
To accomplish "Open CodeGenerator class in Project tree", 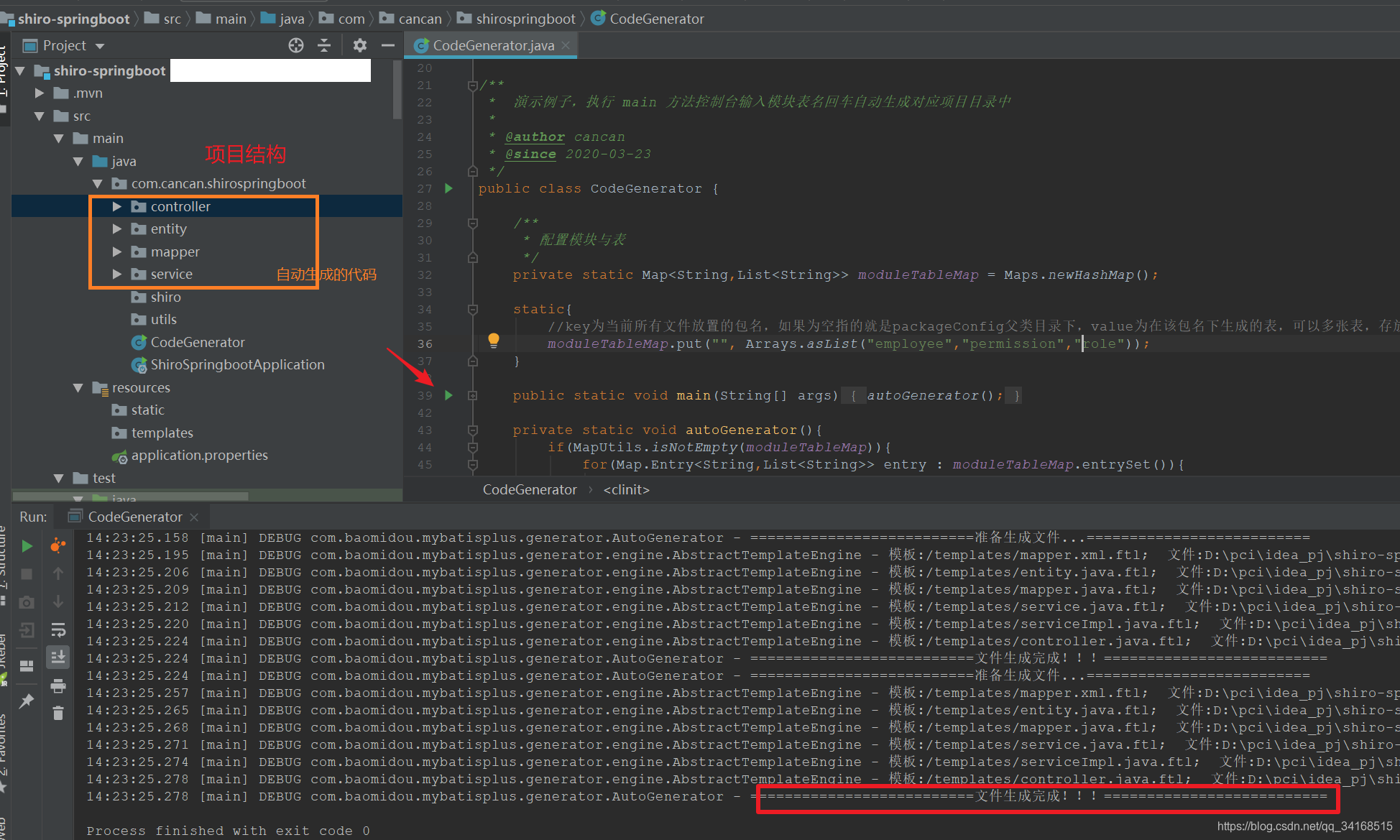I will click(198, 342).
